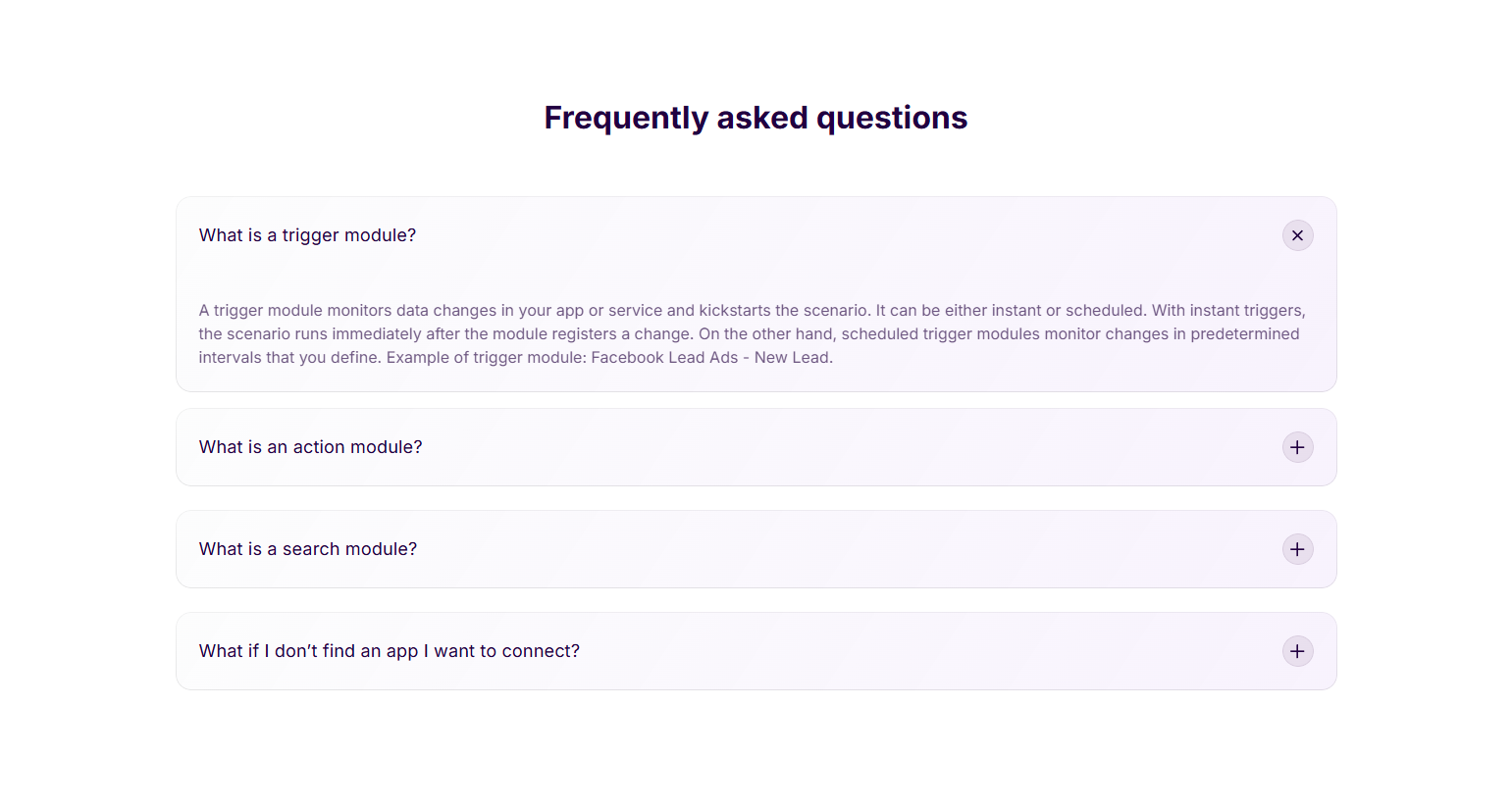Expand the app connection FAQ with its plus icon
Image resolution: width=1512 pixels, height=808 pixels.
1297,651
